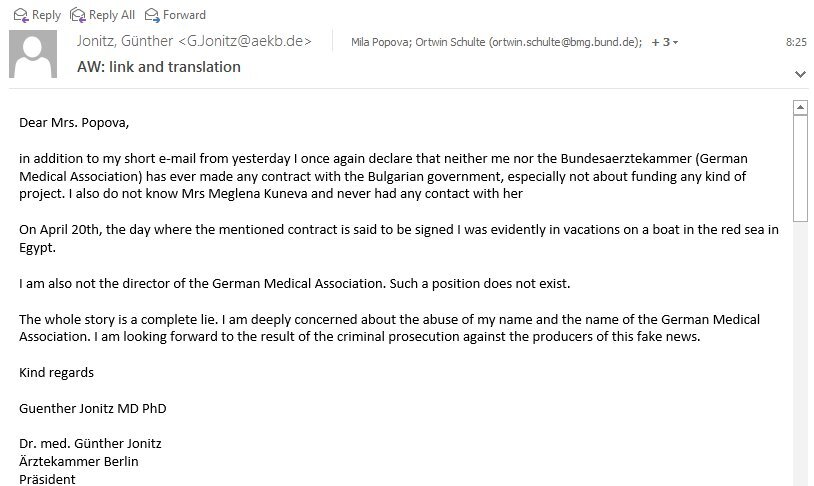The image size is (814, 486).
Task: Click the 8:25 received time
Action: point(796,42)
